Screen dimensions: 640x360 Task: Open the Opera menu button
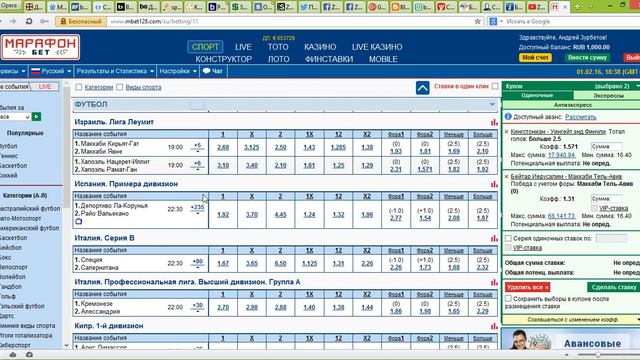tap(10, 6)
